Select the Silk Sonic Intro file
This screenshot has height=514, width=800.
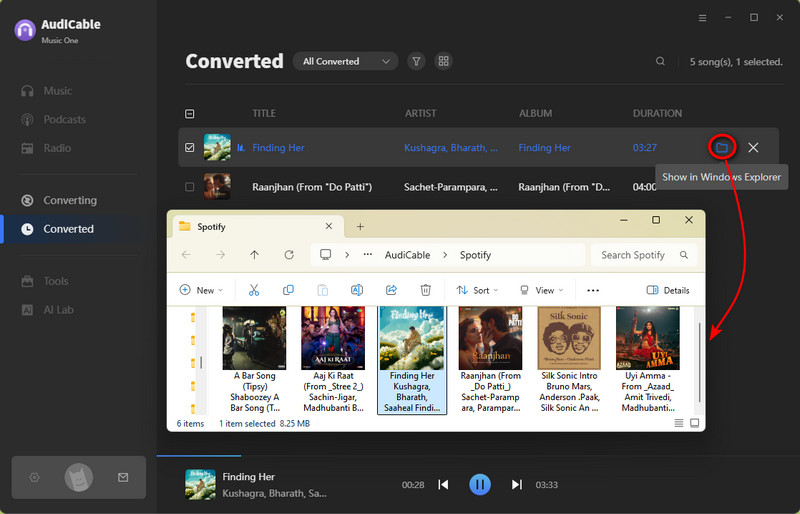[569, 360]
